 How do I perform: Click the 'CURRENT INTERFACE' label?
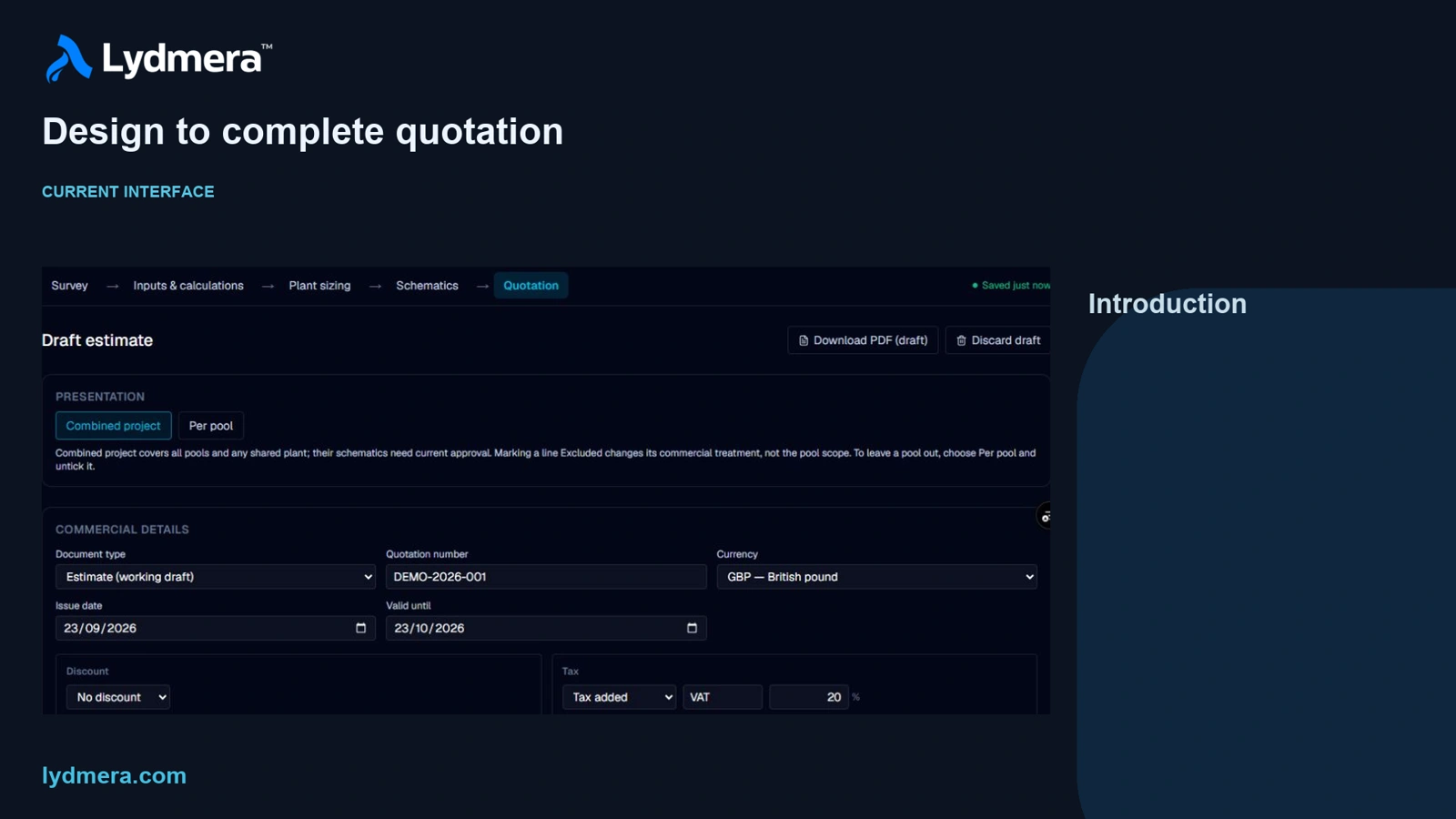(x=128, y=192)
